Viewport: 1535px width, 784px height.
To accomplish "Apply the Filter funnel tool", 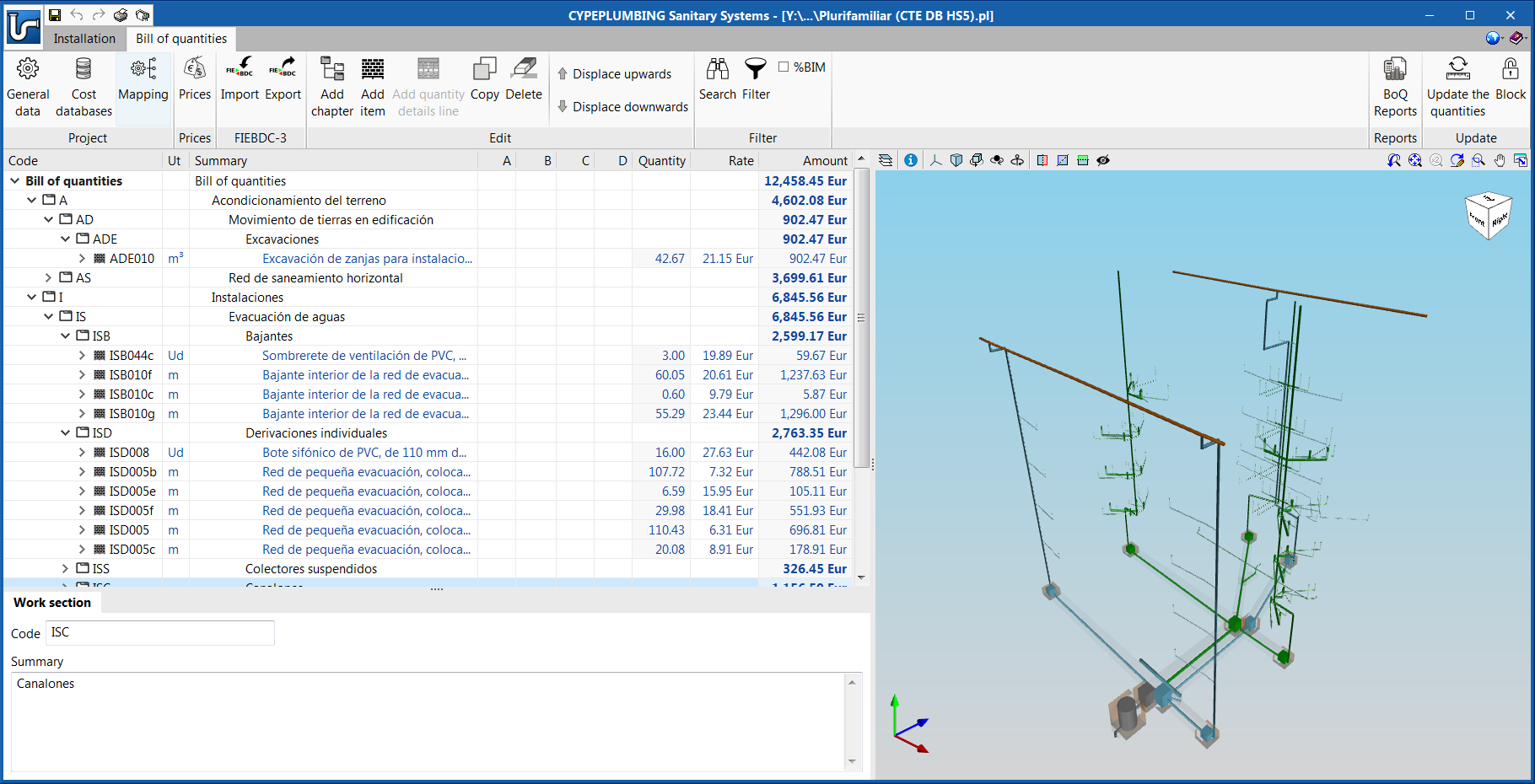I will [756, 80].
